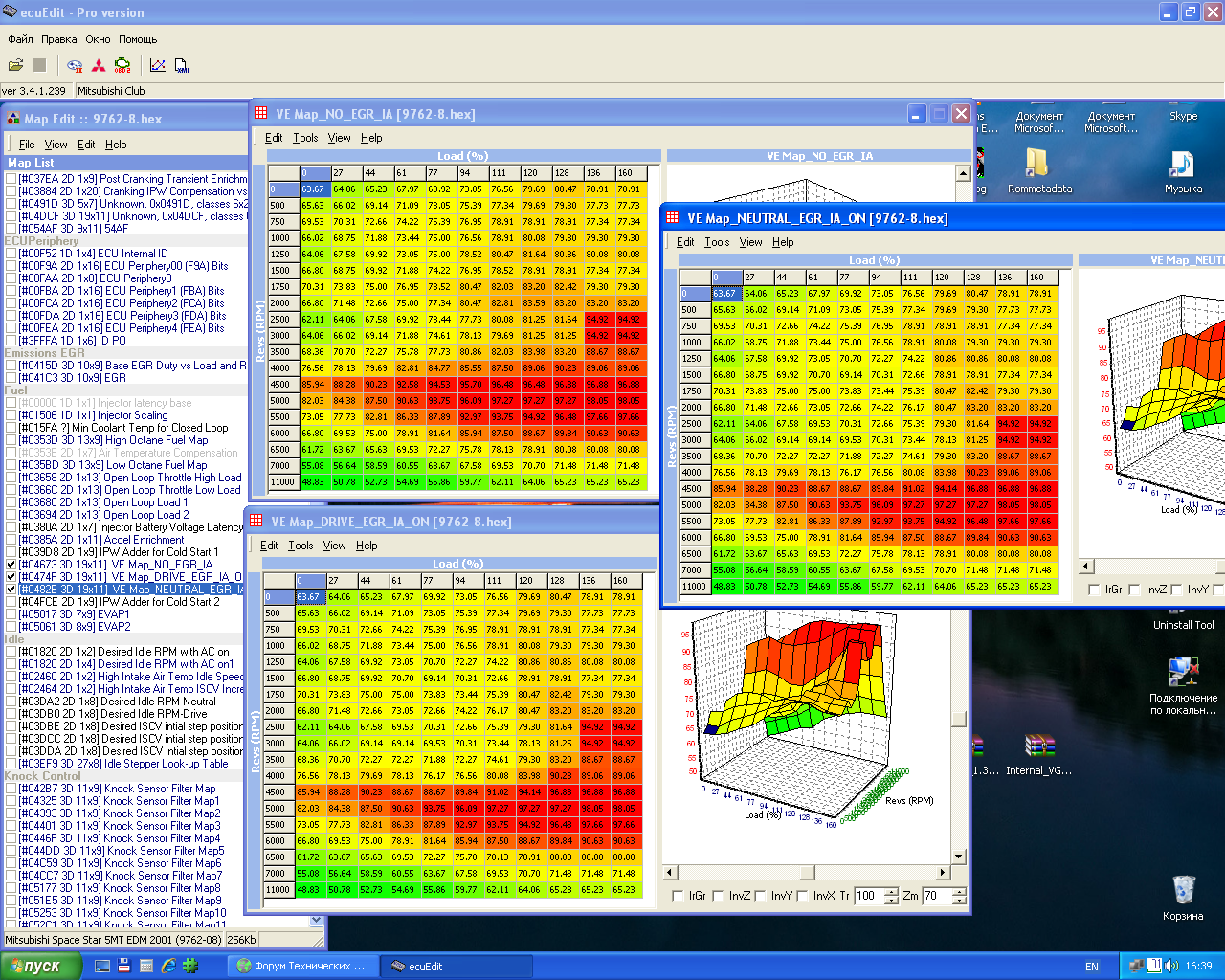Image resolution: width=1225 pixels, height=980 pixels.
Task: Switch to Форум Технических taskbar button
Action: click(301, 967)
